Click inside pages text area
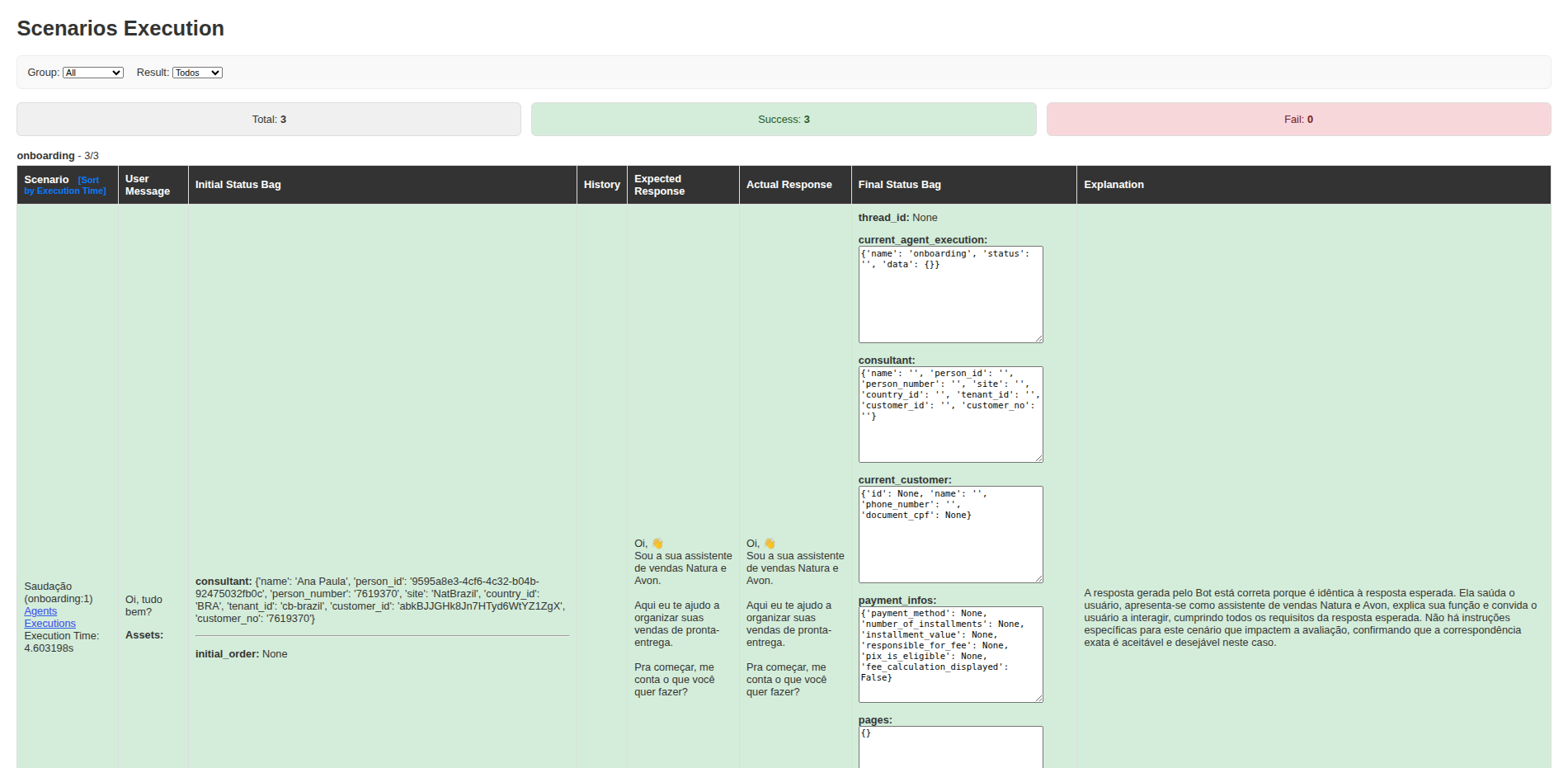This screenshot has width=1568, height=768. (x=950, y=747)
